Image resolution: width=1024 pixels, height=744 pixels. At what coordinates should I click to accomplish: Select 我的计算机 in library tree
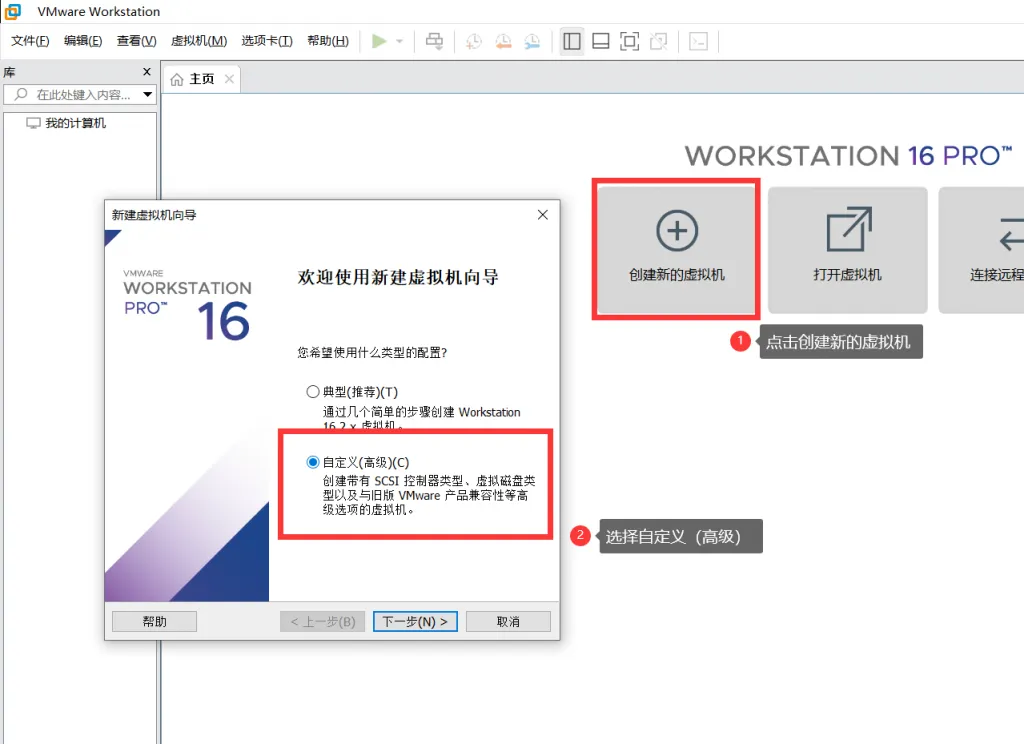(75, 123)
